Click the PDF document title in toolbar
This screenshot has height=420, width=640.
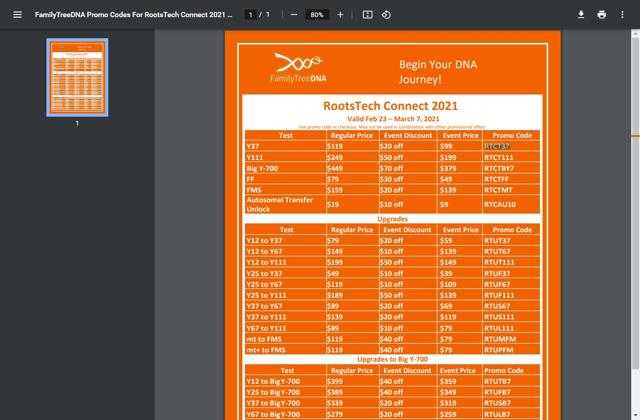[x=133, y=15]
